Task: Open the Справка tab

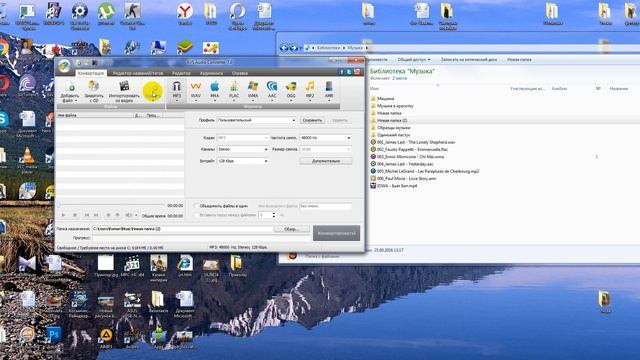Action: click(x=240, y=73)
